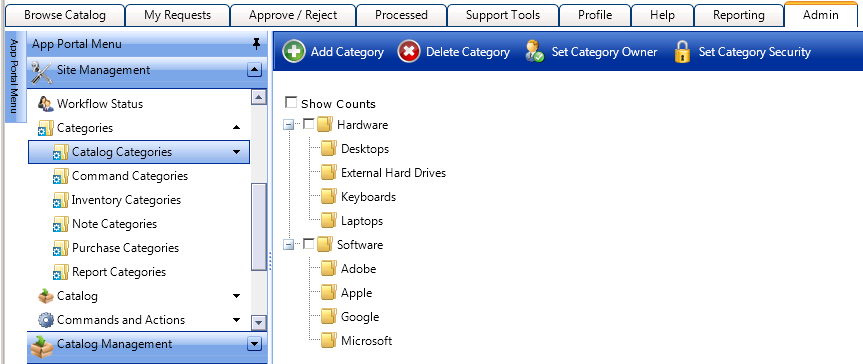Open the Catalog Categories dropdown arrow
This screenshot has width=863, height=364.
(x=237, y=152)
